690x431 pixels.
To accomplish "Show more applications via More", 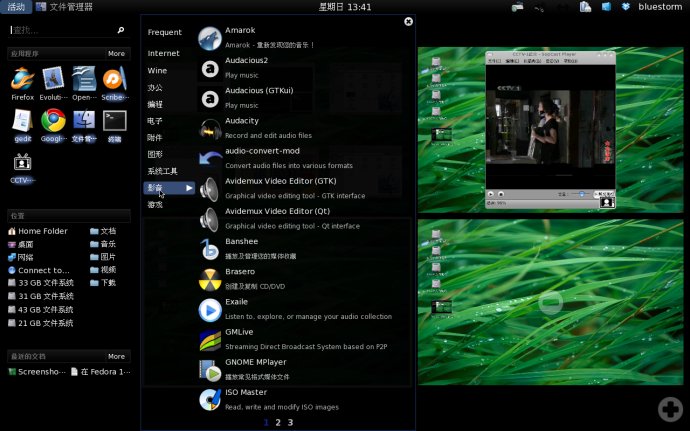I will [x=116, y=53].
